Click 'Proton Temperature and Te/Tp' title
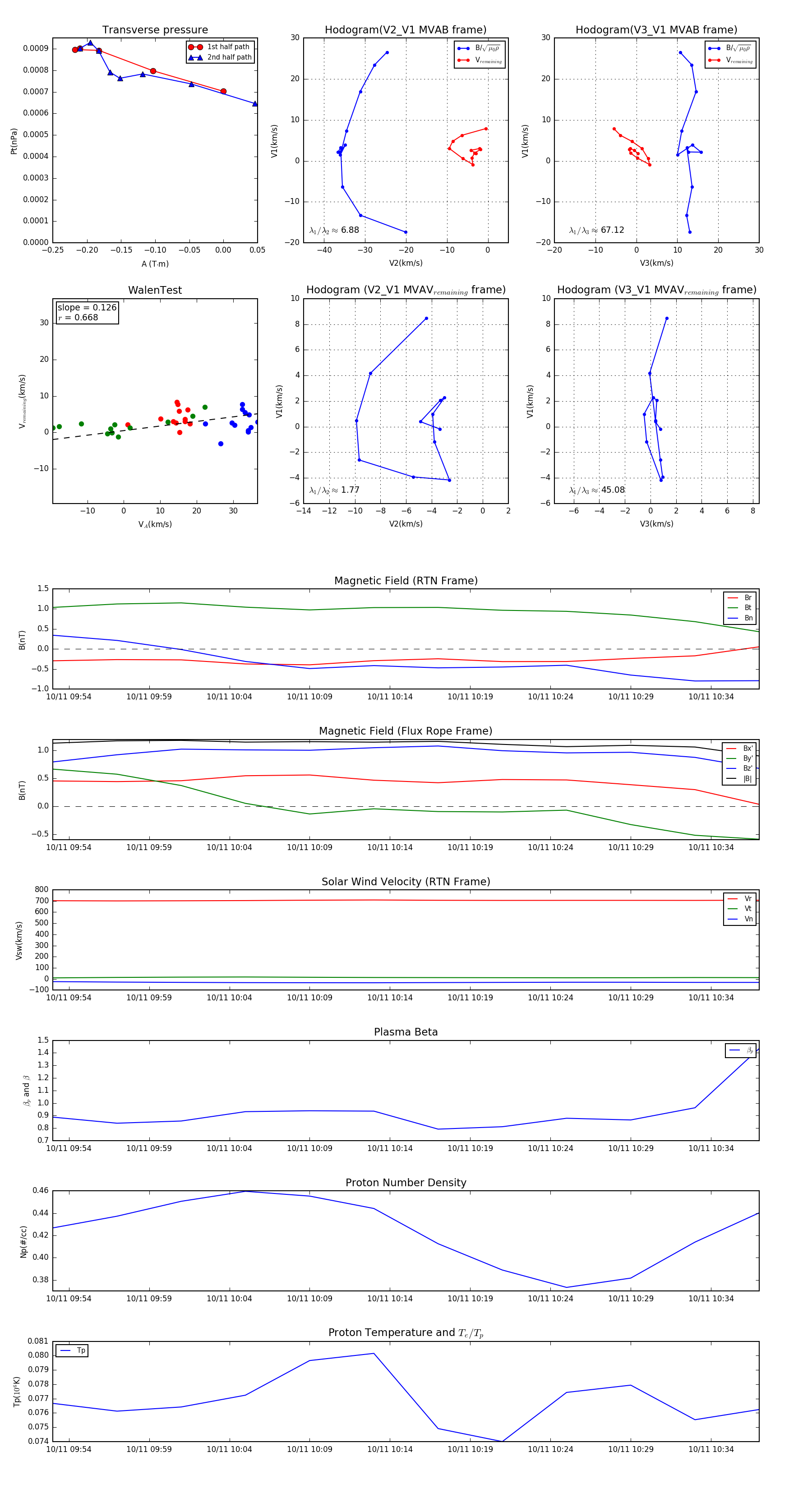 click(x=406, y=1332)
